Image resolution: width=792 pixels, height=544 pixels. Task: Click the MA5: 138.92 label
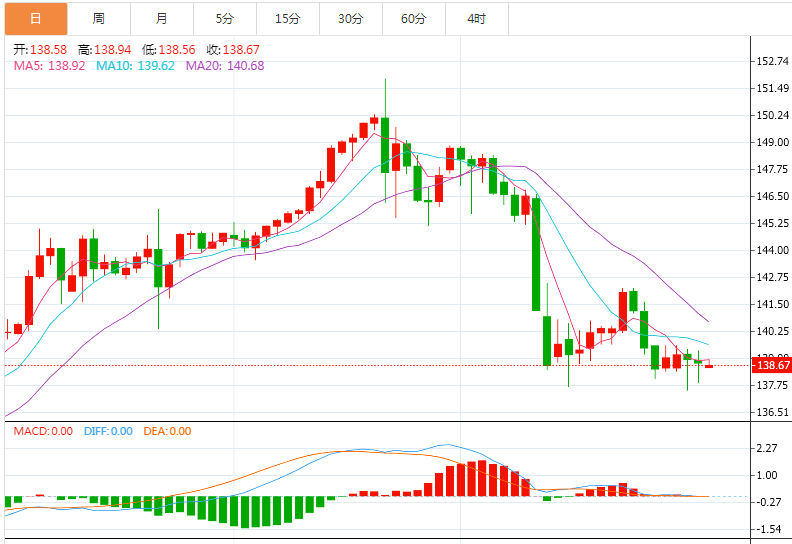(50, 66)
